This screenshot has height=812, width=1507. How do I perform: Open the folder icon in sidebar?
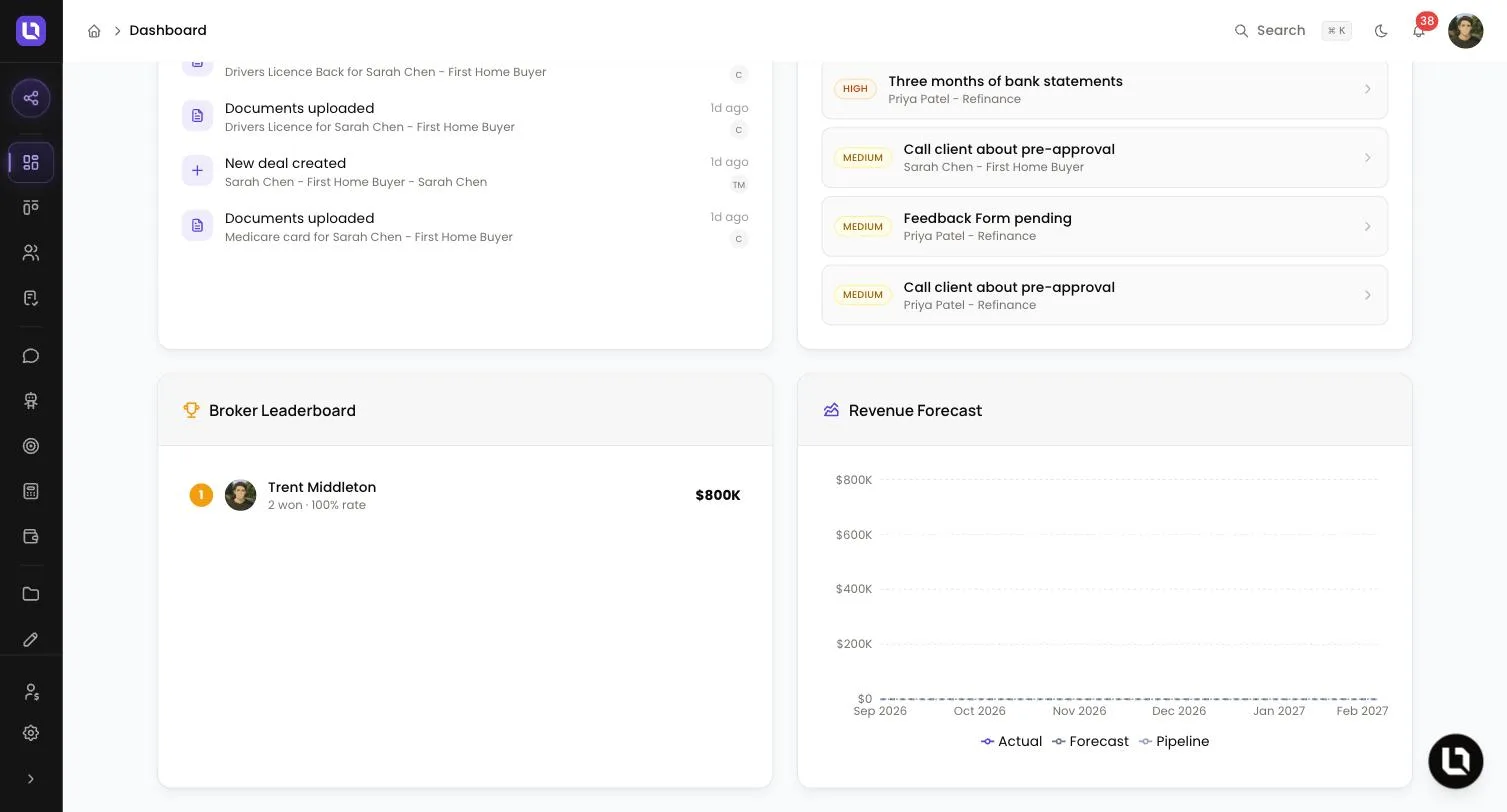click(31, 594)
